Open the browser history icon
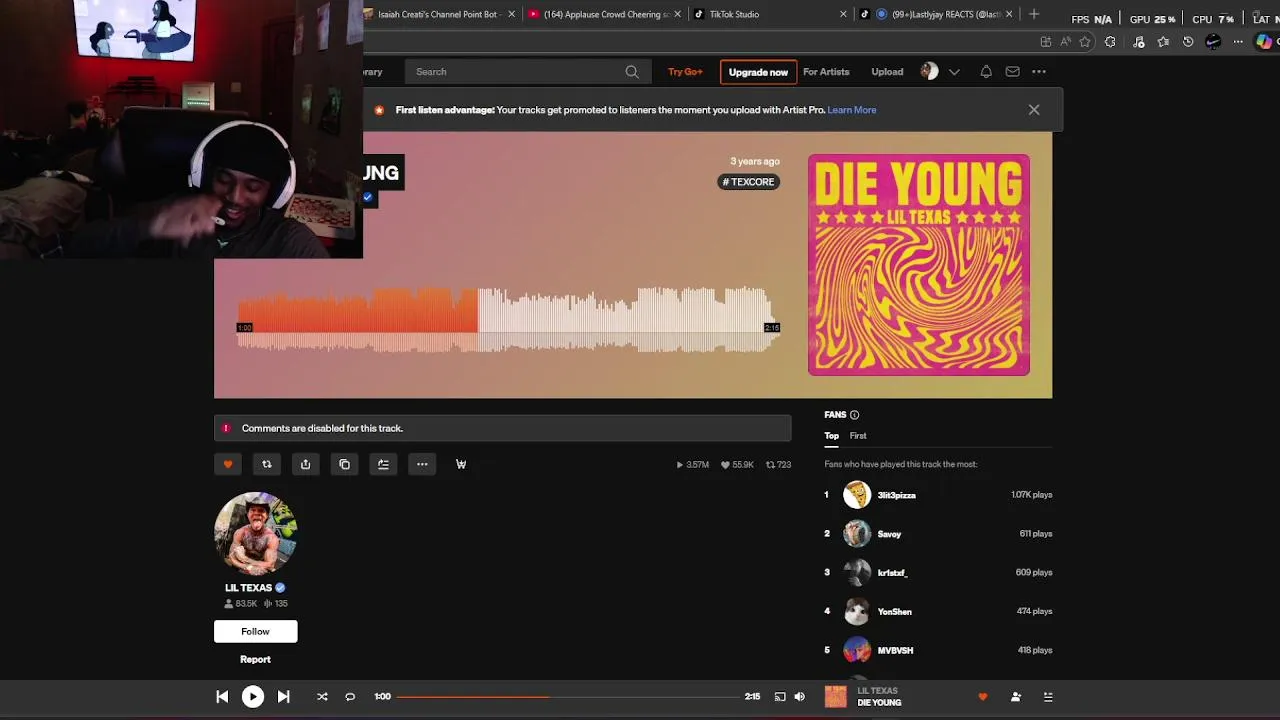Viewport: 1280px width, 720px height. 1188,42
